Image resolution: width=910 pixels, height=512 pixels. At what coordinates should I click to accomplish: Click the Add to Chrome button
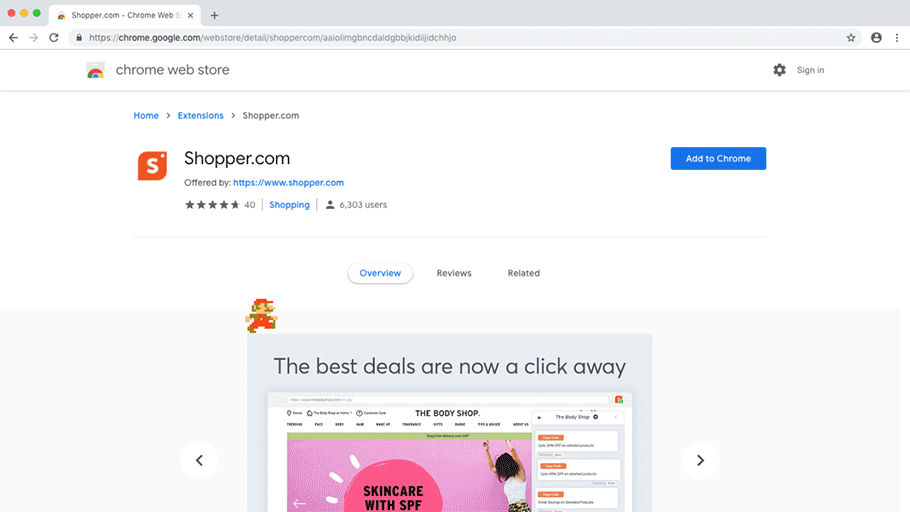point(718,158)
